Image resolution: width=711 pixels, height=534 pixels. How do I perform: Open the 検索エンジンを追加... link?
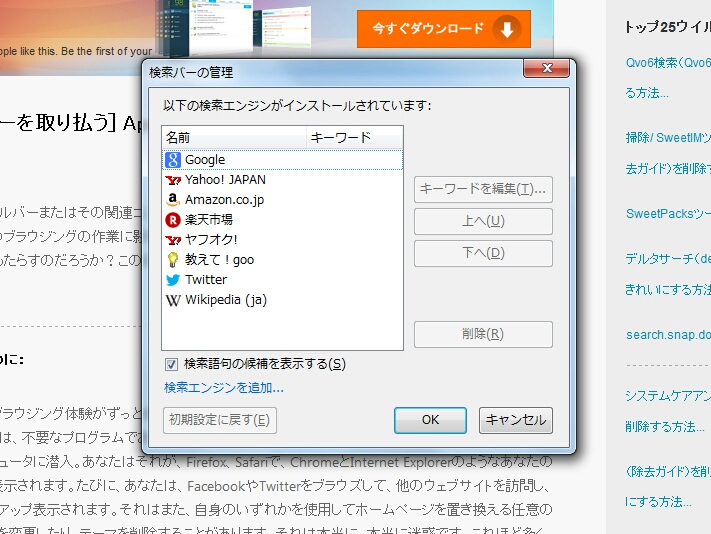click(224, 388)
